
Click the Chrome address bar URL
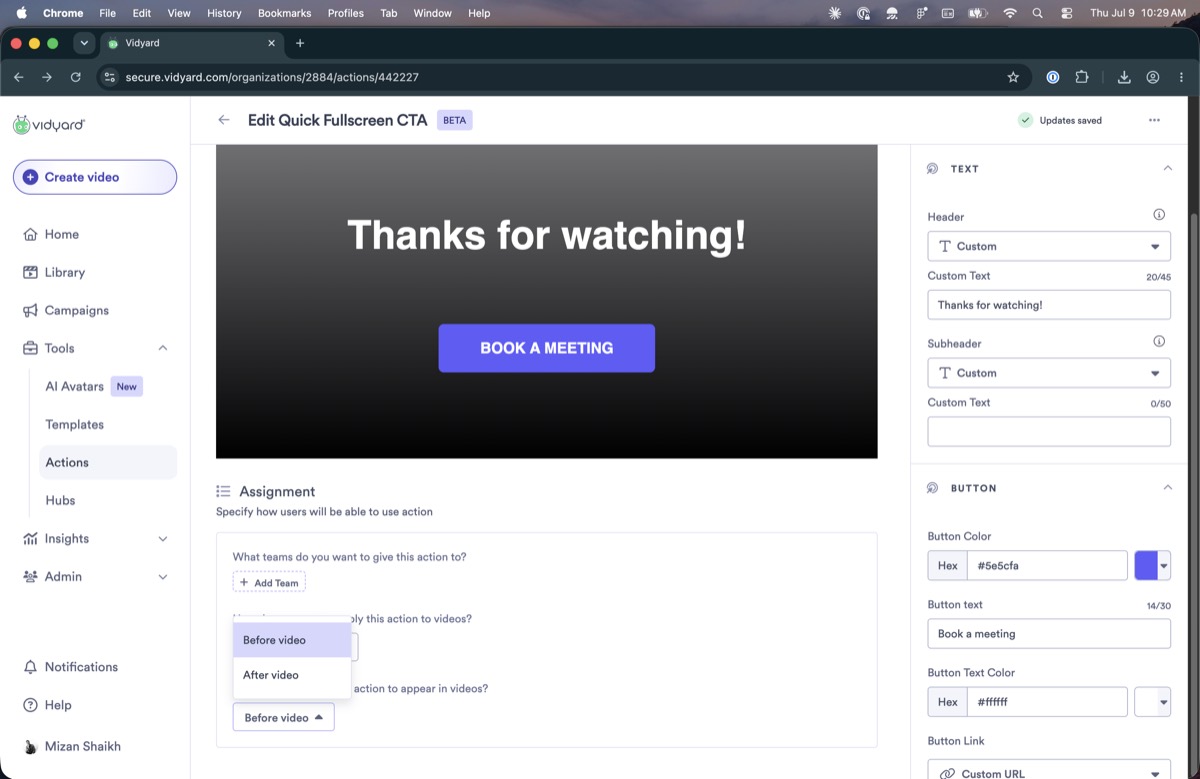click(272, 77)
